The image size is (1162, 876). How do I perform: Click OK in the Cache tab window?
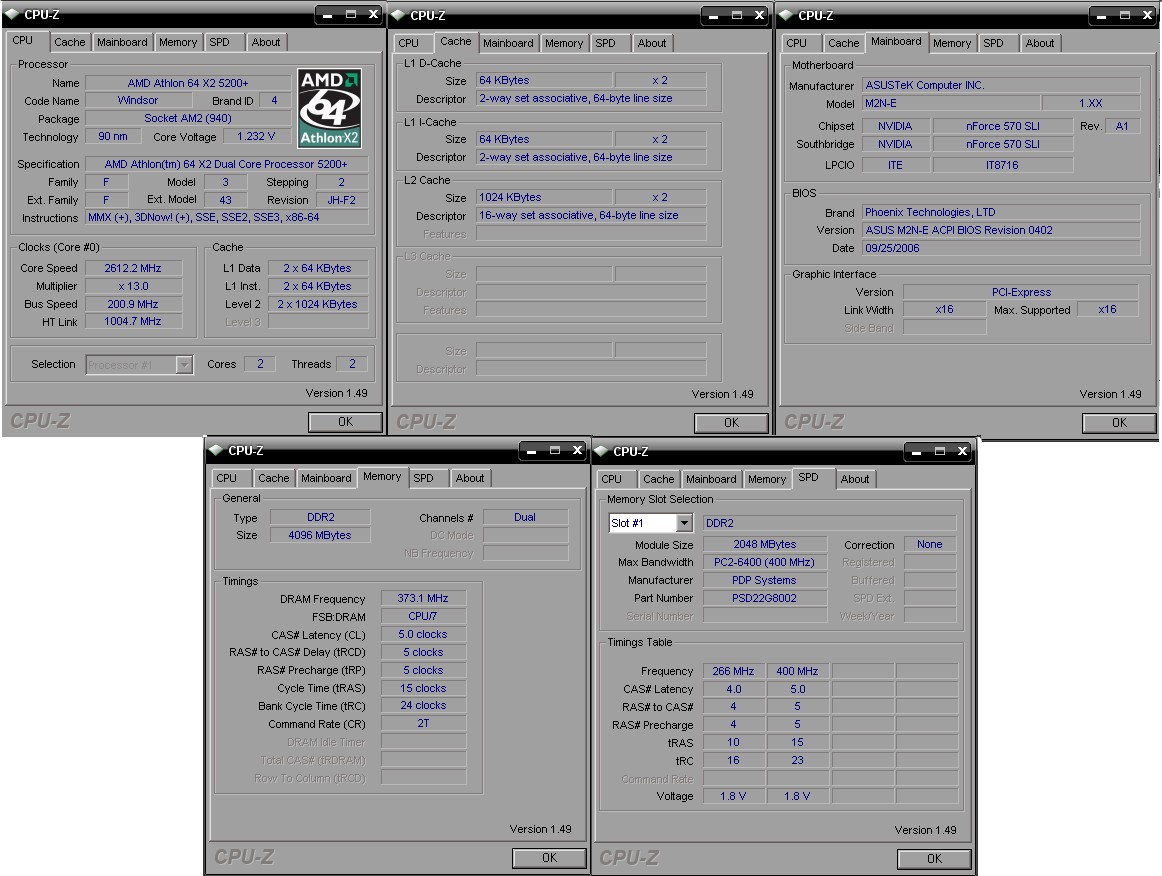[x=731, y=422]
